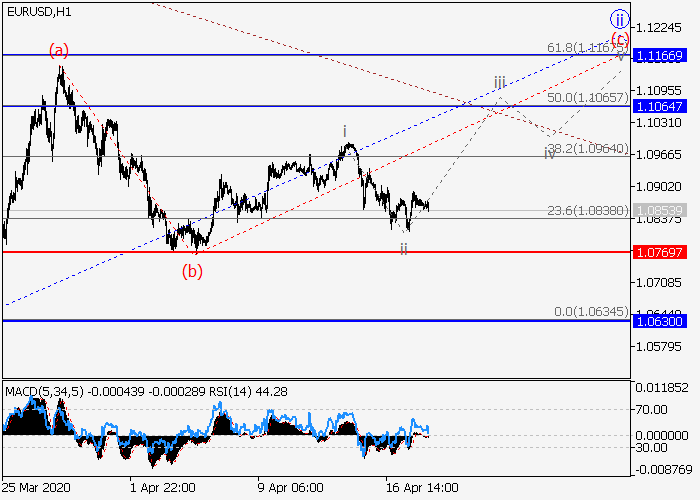Select the green wave ii label

(403, 248)
